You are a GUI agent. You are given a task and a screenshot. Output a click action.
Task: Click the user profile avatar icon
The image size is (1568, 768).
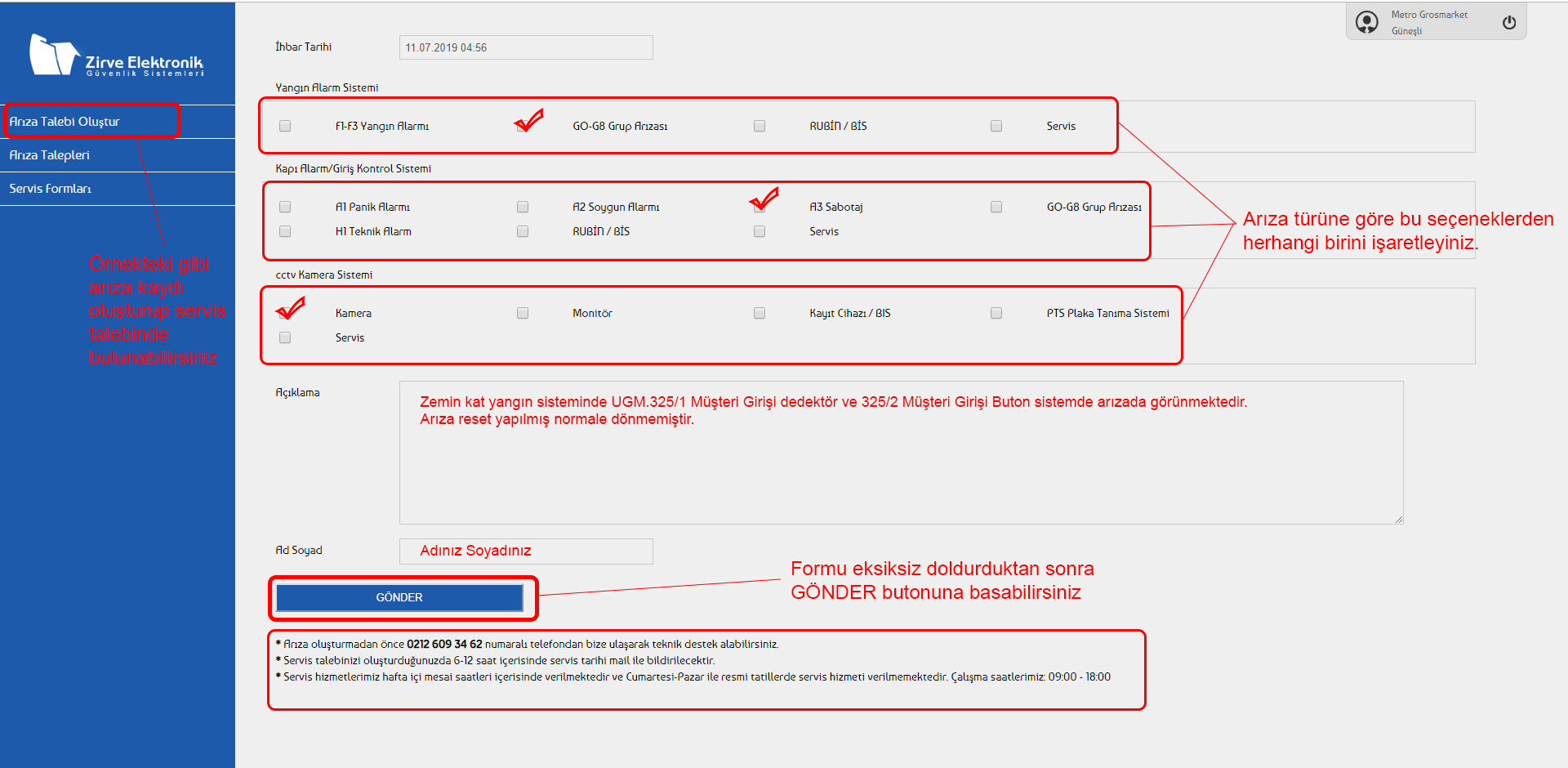(1367, 22)
